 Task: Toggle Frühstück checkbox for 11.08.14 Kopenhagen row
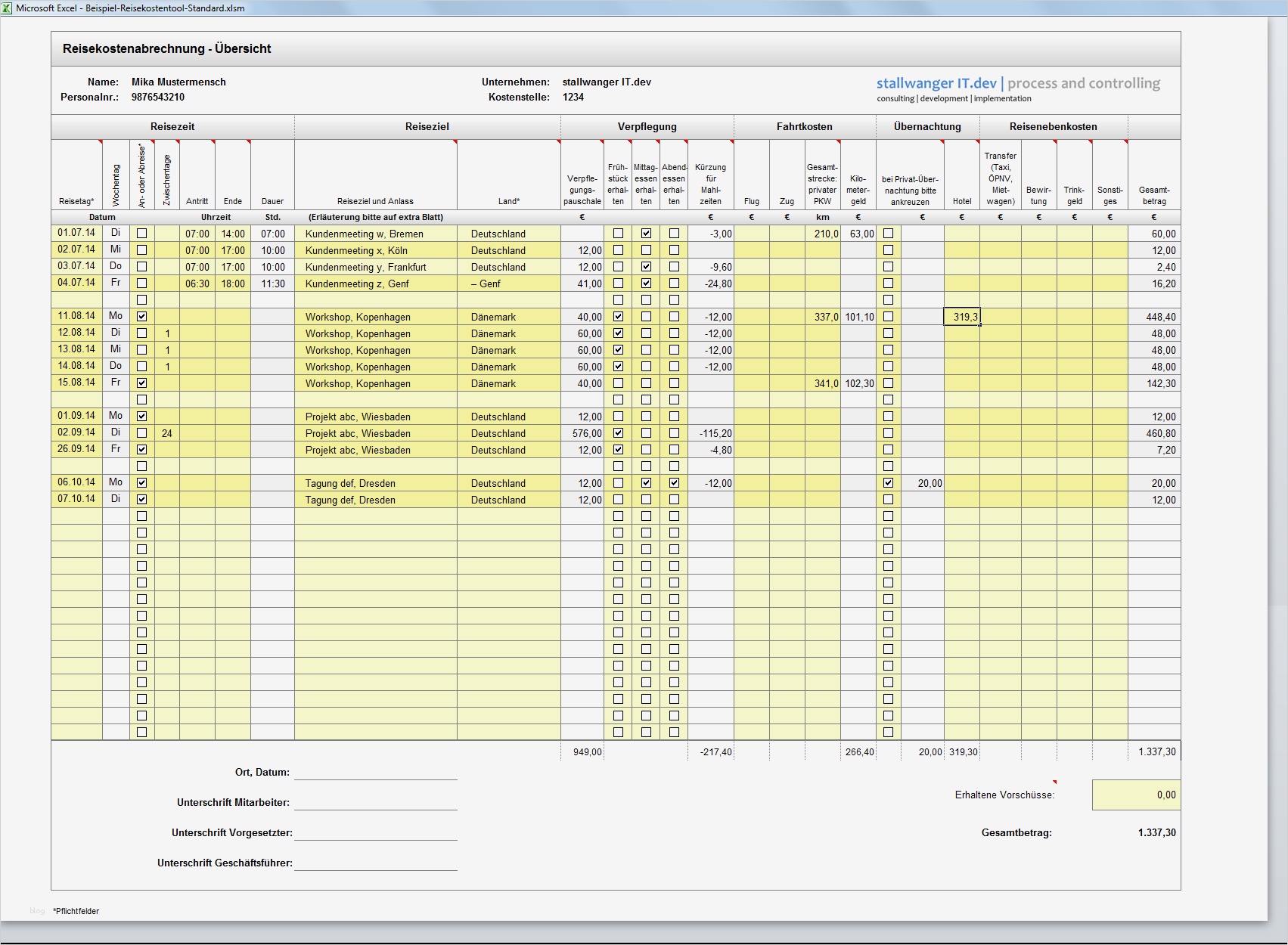[618, 317]
